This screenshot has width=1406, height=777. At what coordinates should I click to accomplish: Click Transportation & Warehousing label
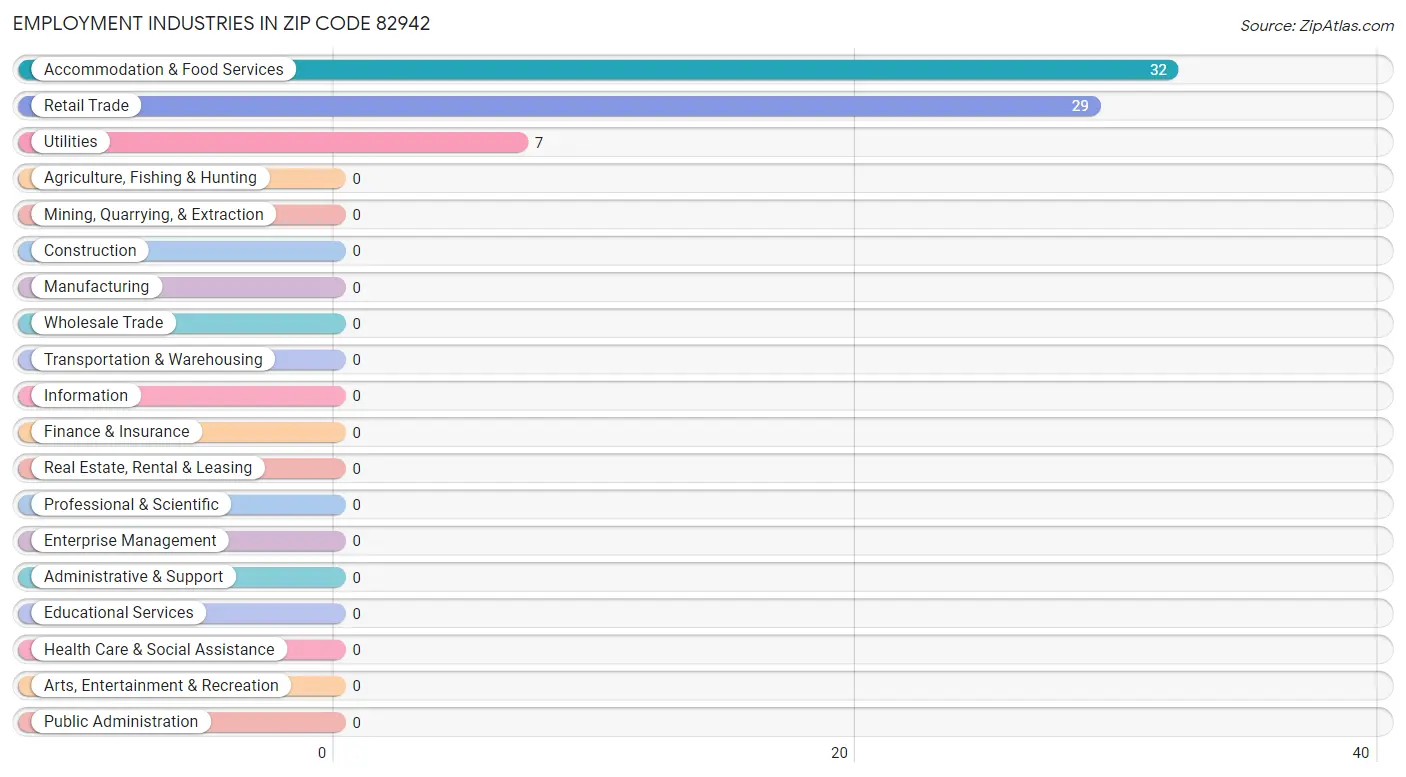[153, 359]
